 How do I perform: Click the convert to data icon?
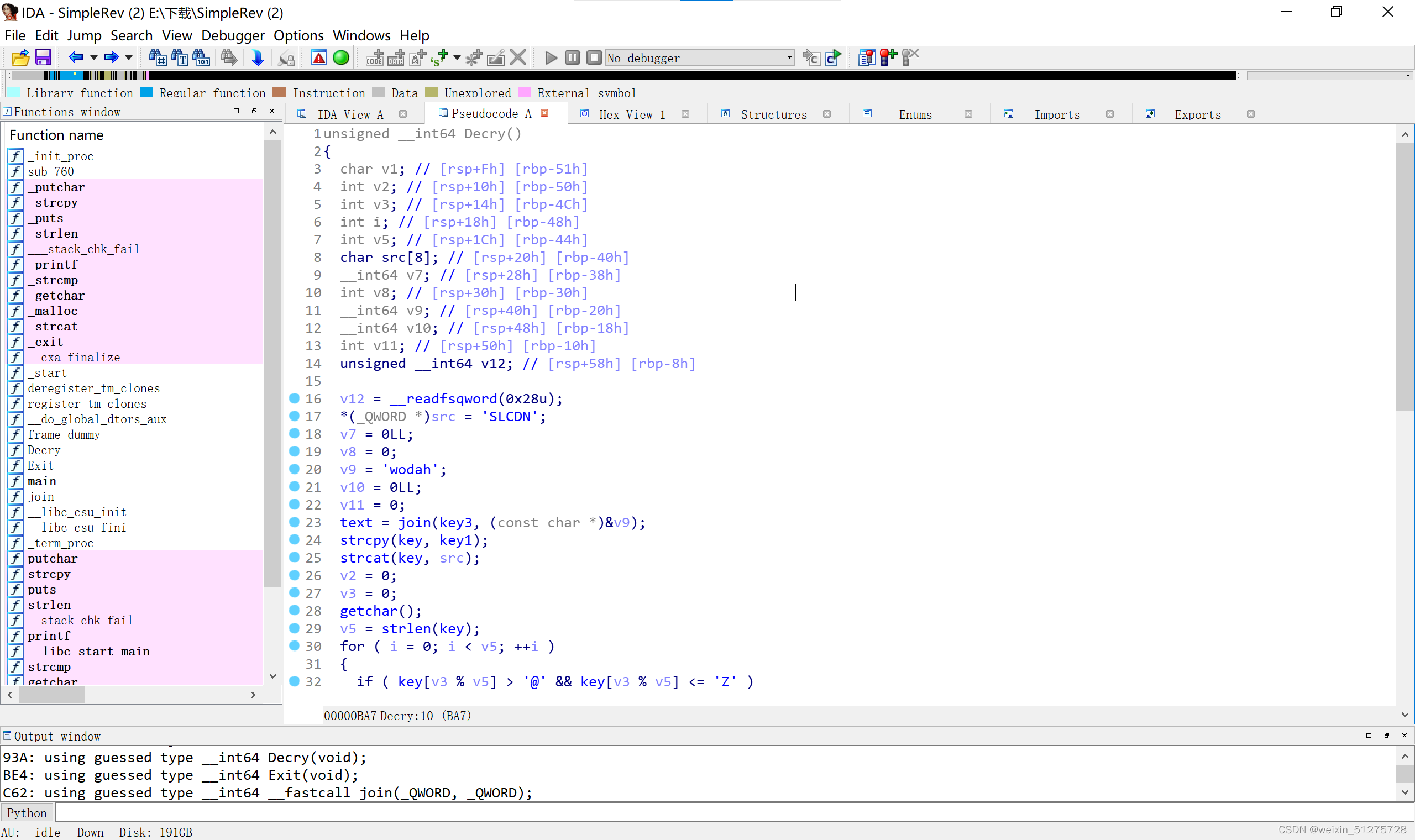tap(396, 57)
